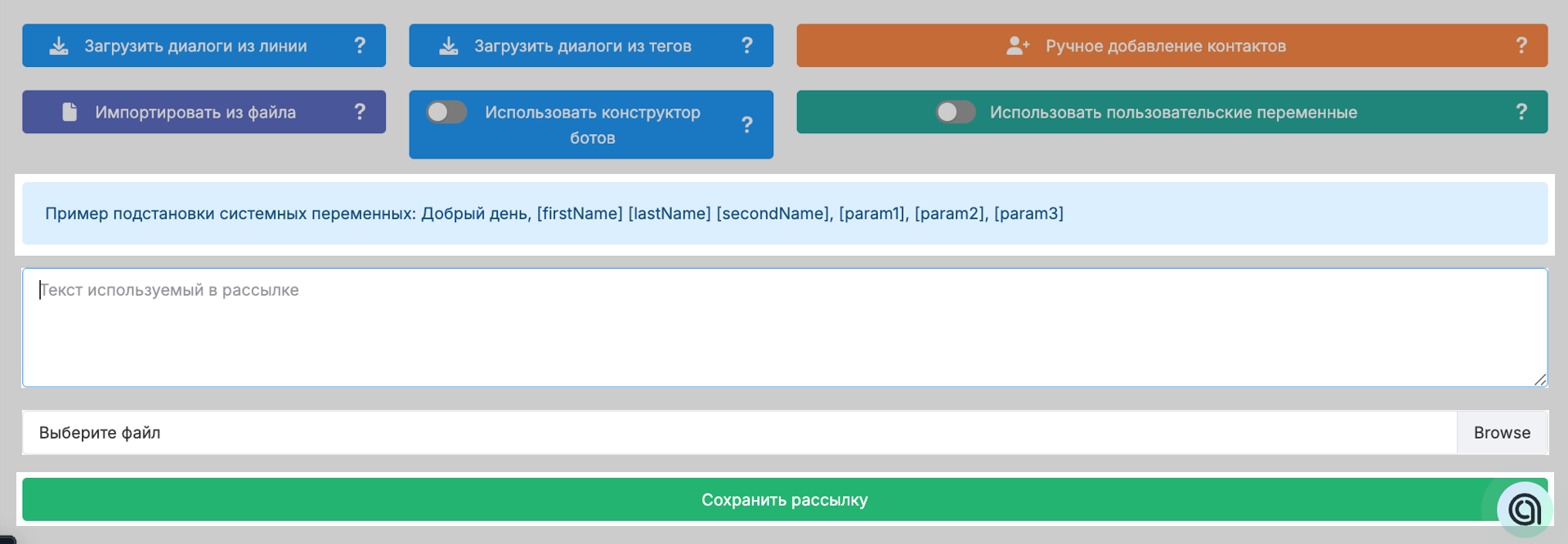
Task: Click 'Ручное добавление контактов' button
Action: pos(1165,46)
